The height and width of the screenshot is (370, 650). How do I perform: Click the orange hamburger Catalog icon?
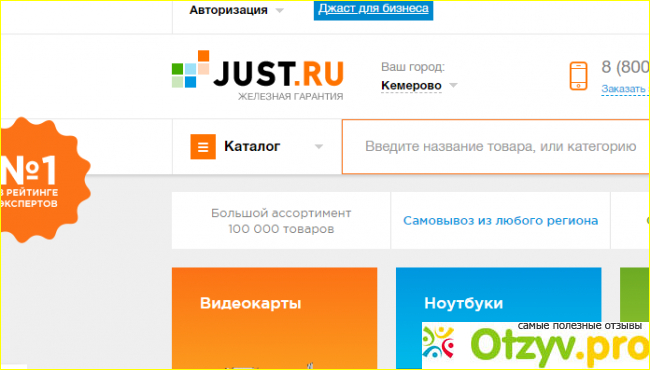coord(203,147)
